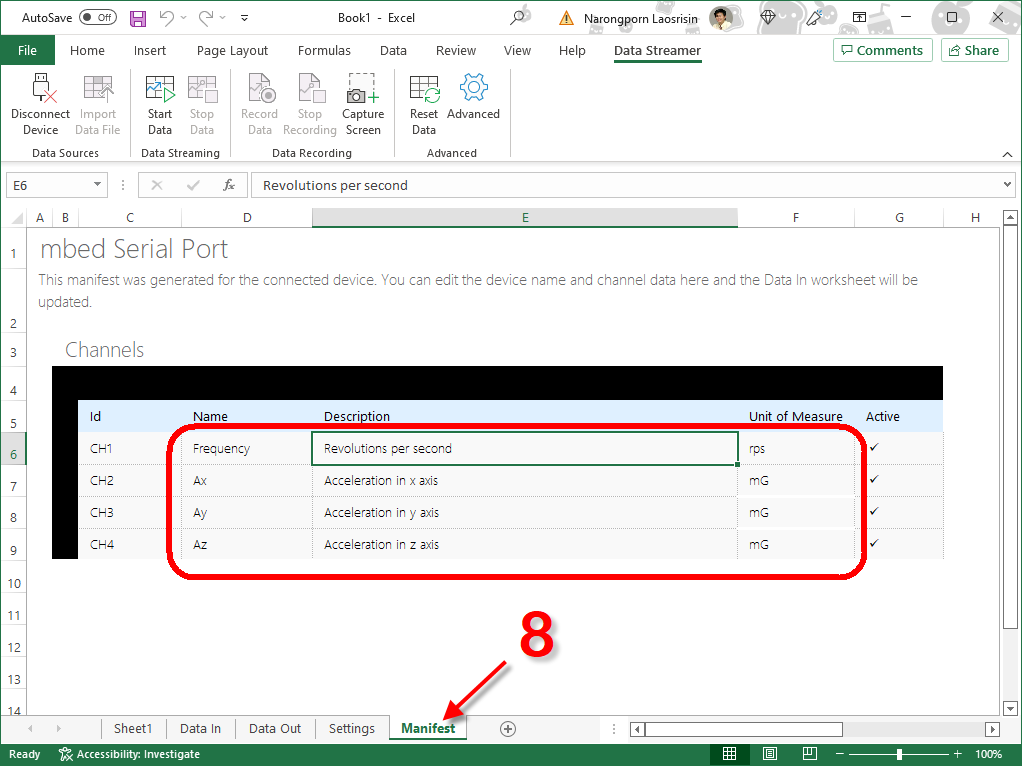Click the horizontal scrollbar thumb
1022x766 pixels.
tap(743, 729)
